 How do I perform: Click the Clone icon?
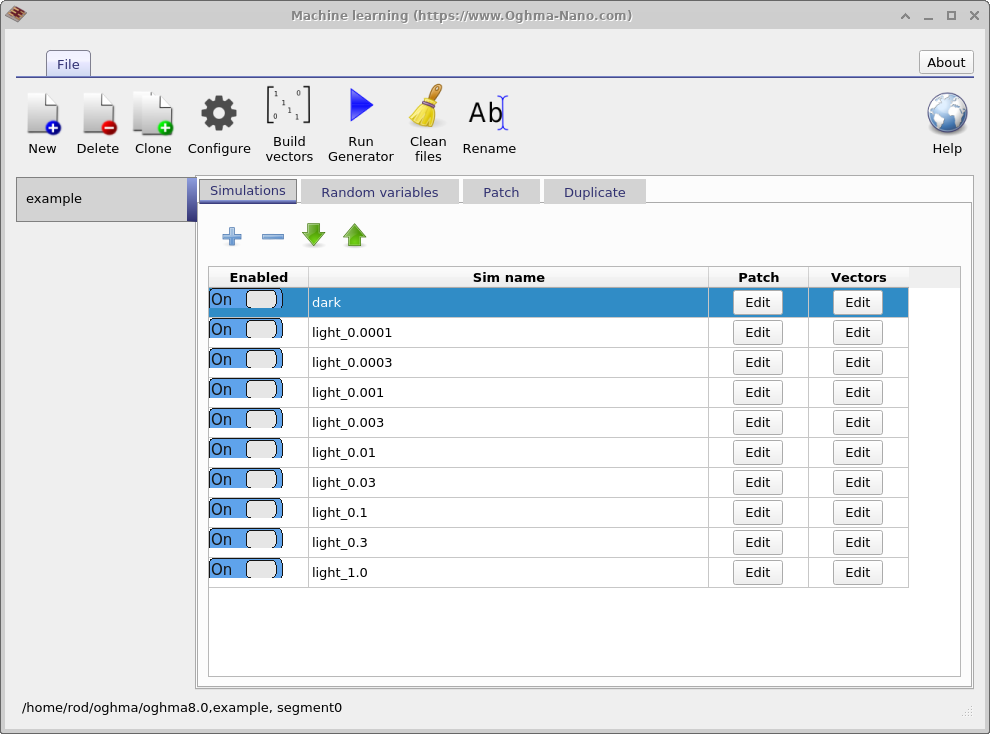click(153, 114)
